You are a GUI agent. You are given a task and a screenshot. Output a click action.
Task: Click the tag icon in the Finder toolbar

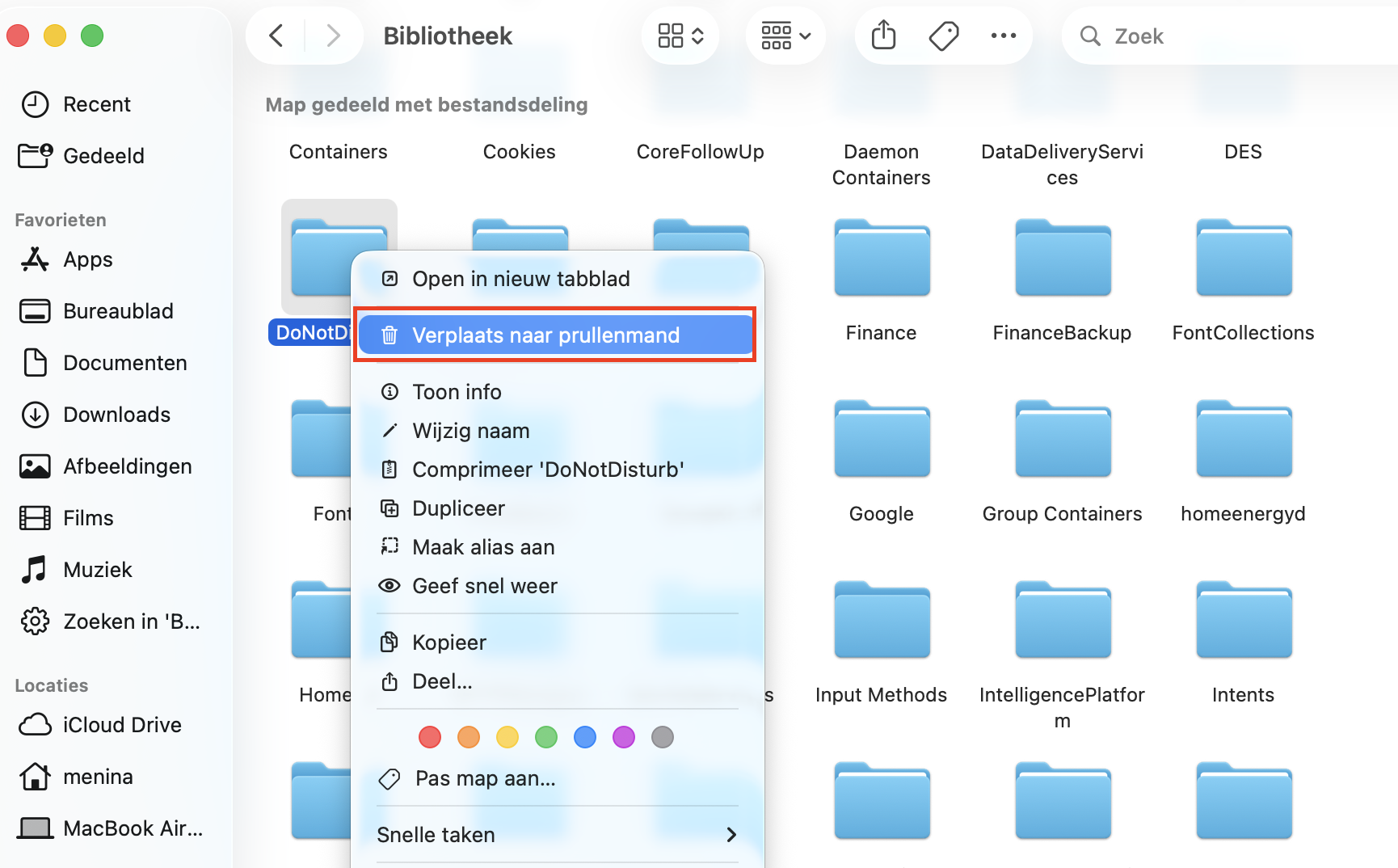(x=944, y=36)
